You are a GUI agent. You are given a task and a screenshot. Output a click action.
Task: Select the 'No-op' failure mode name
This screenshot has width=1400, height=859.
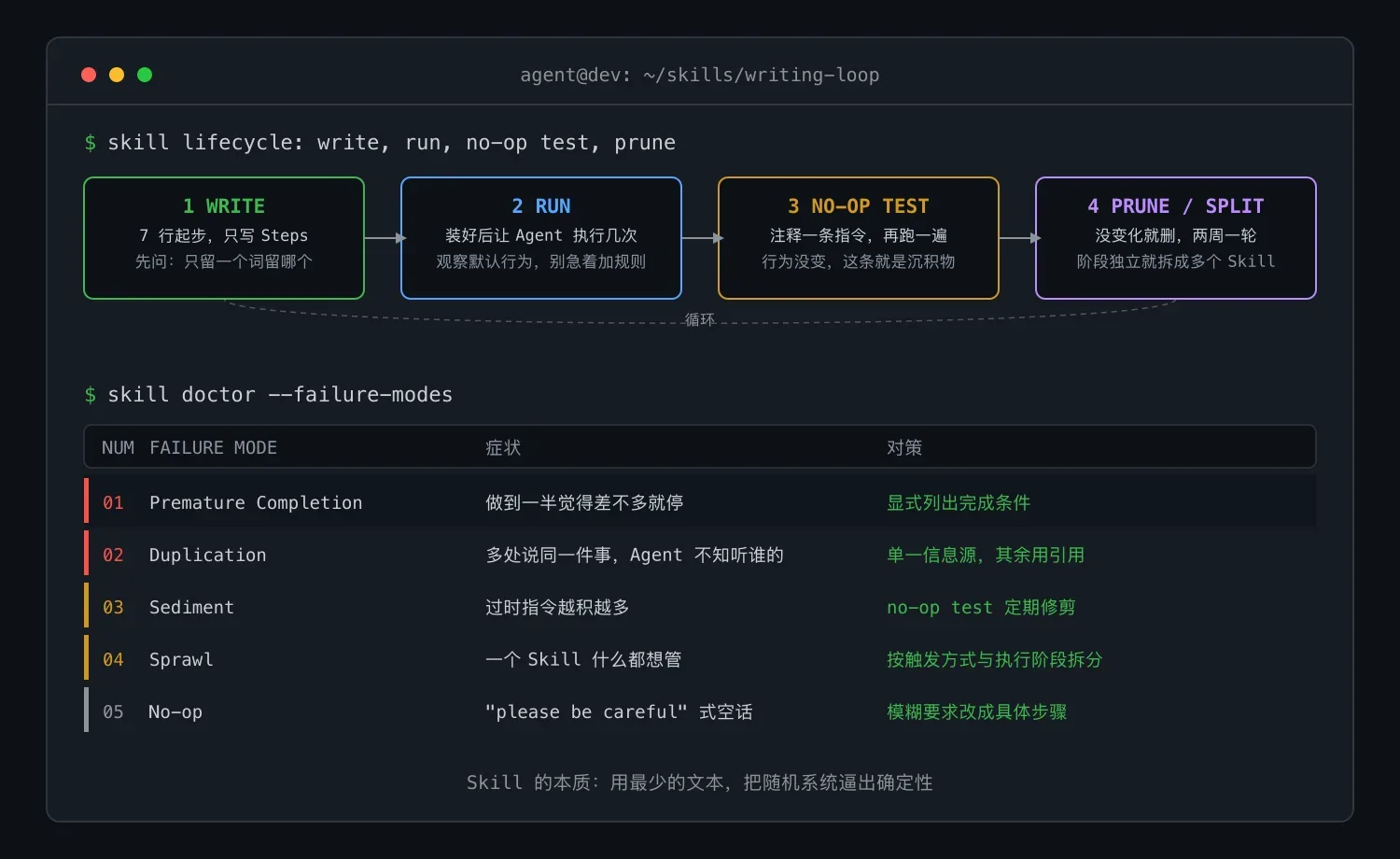[x=175, y=711]
